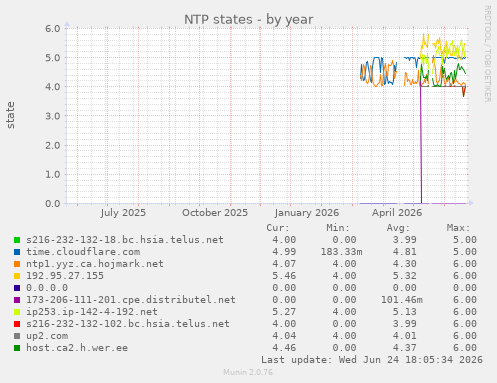Click the legend label host.ca2.h.wer.ee

77,348
